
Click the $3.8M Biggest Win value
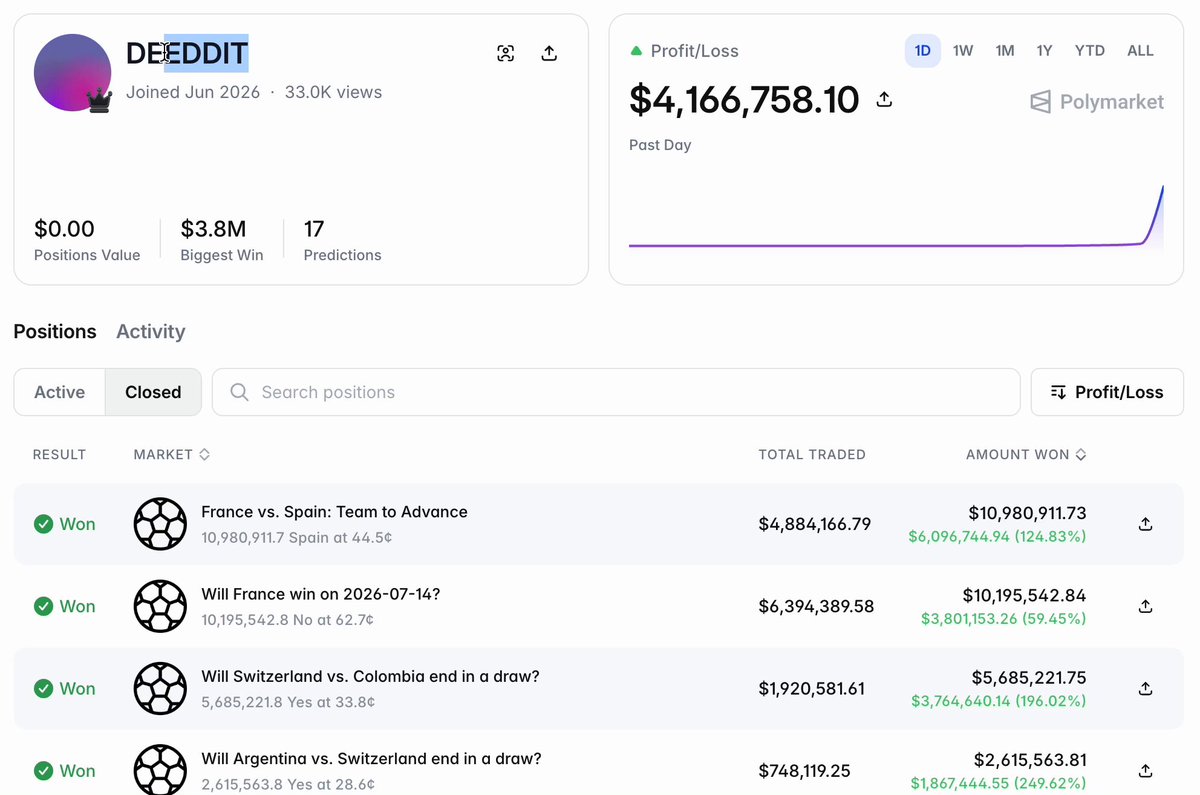(x=213, y=229)
